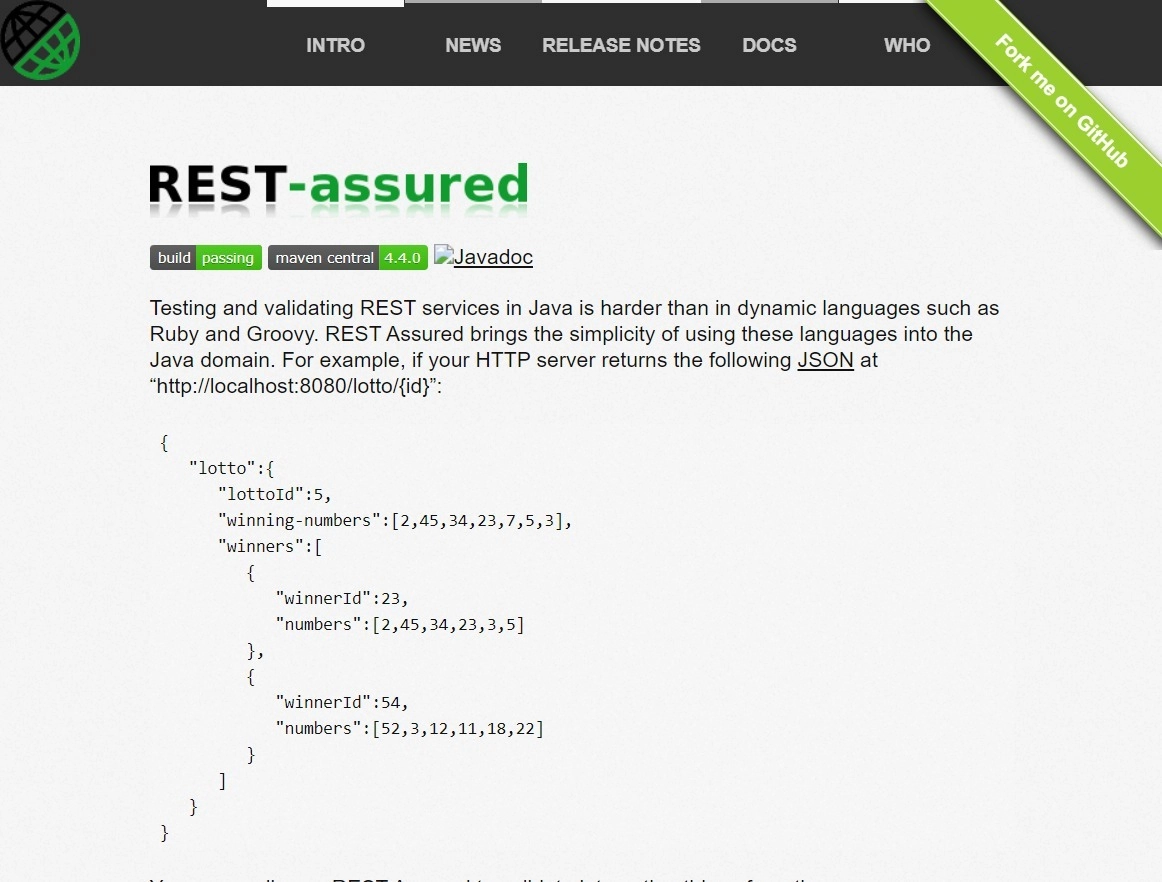Click the localhost:8080/lotto/{id} URL text

(x=295, y=386)
